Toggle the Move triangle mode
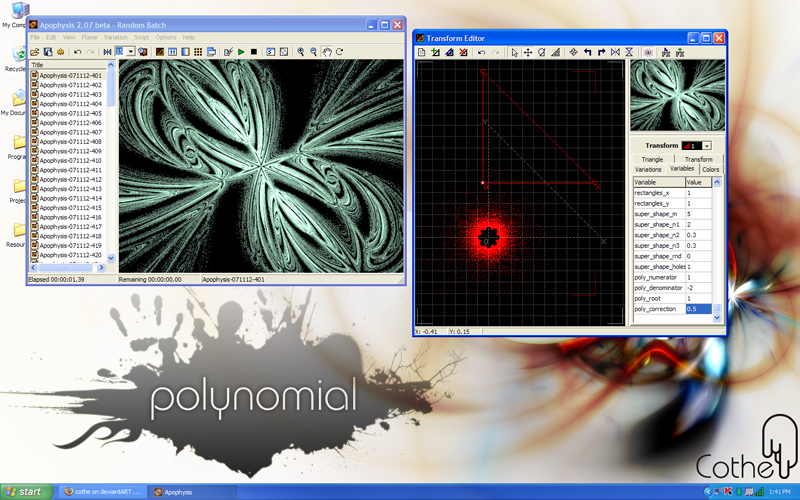 pyautogui.click(x=528, y=52)
